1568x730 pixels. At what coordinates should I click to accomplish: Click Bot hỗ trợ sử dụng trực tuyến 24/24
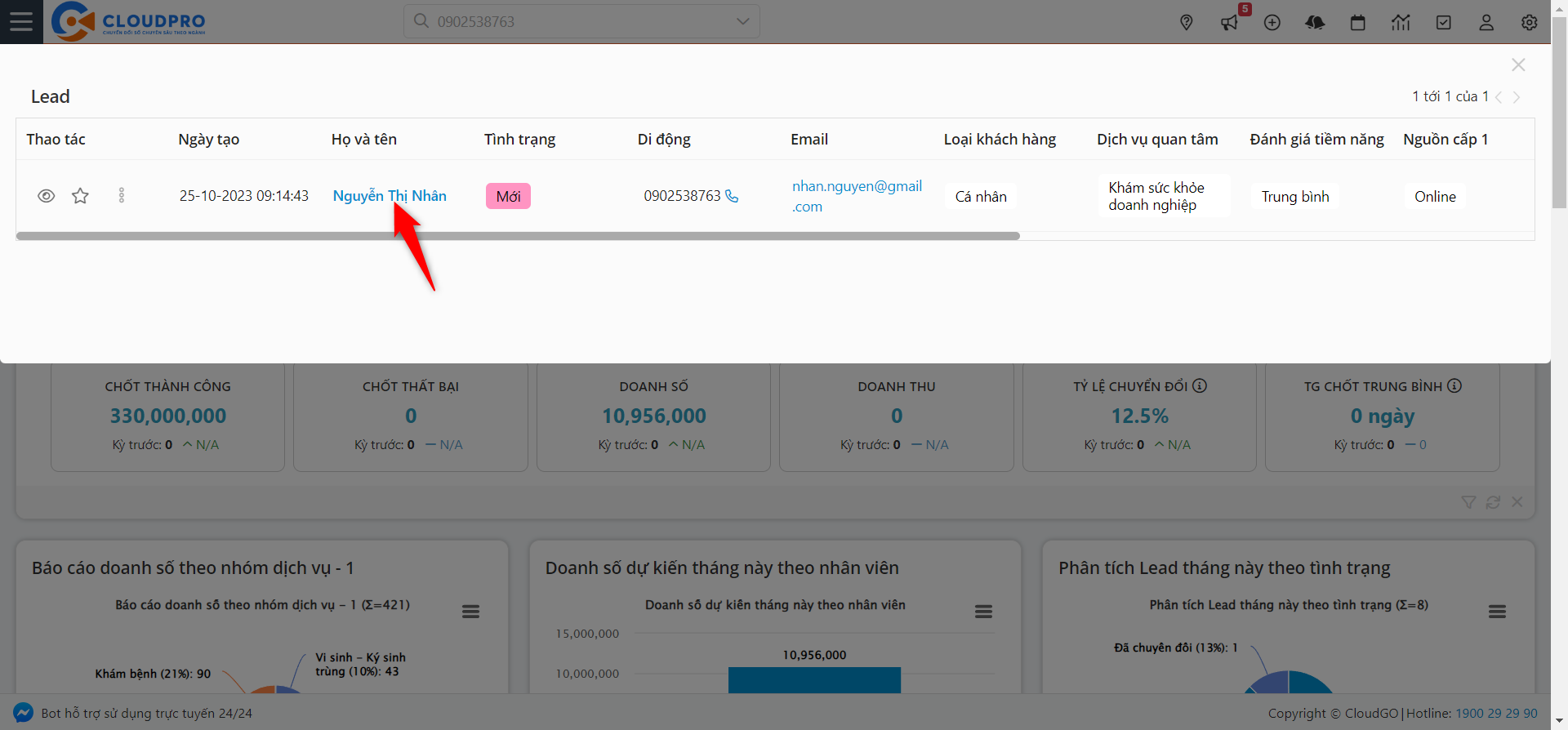coord(147,714)
